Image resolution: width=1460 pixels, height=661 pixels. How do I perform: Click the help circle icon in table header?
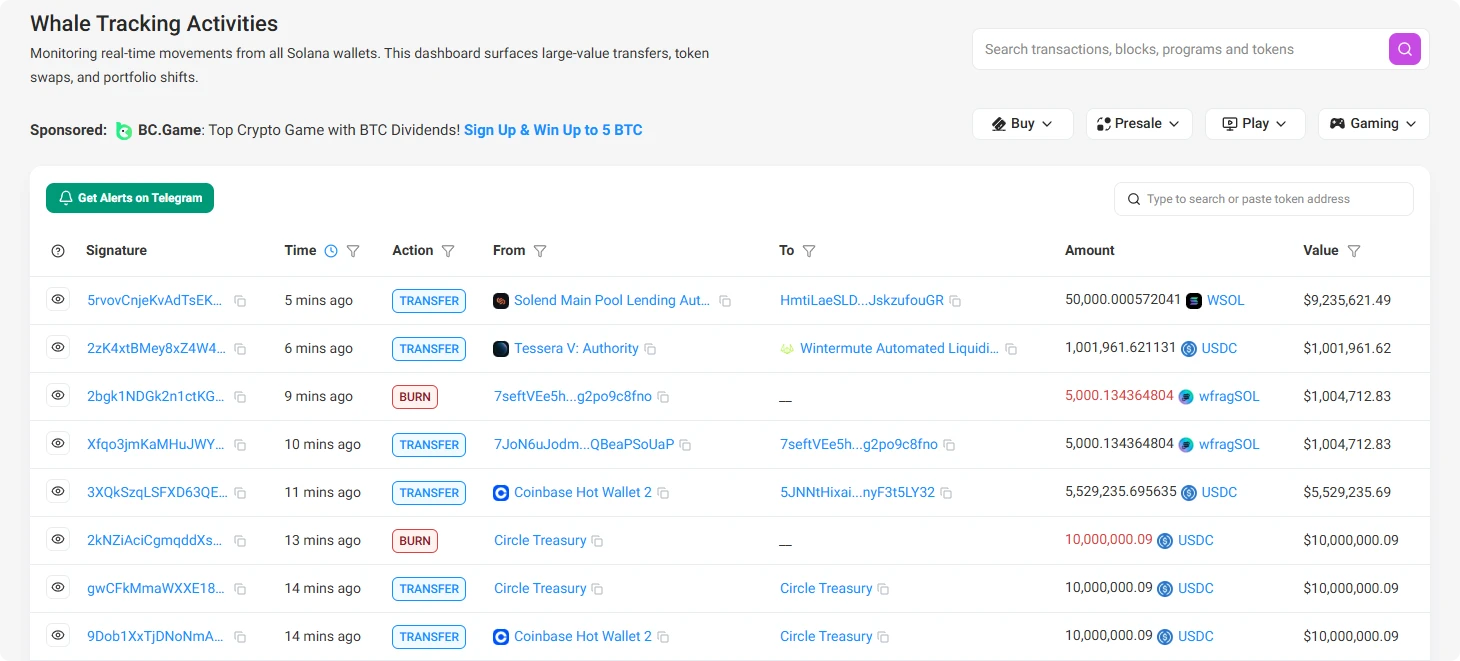tap(57, 251)
